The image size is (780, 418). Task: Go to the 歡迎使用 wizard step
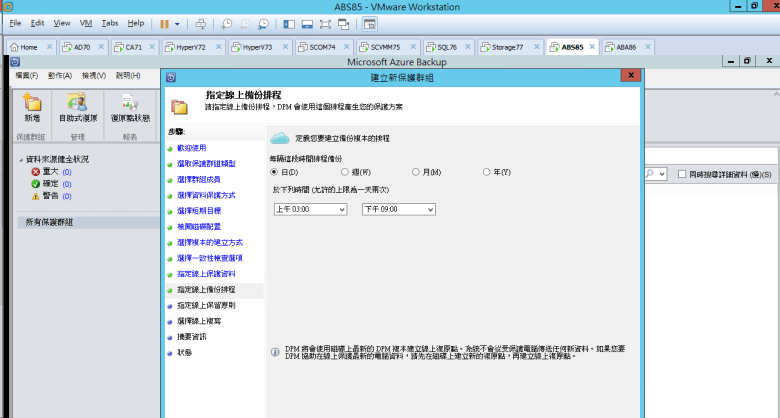(192, 148)
